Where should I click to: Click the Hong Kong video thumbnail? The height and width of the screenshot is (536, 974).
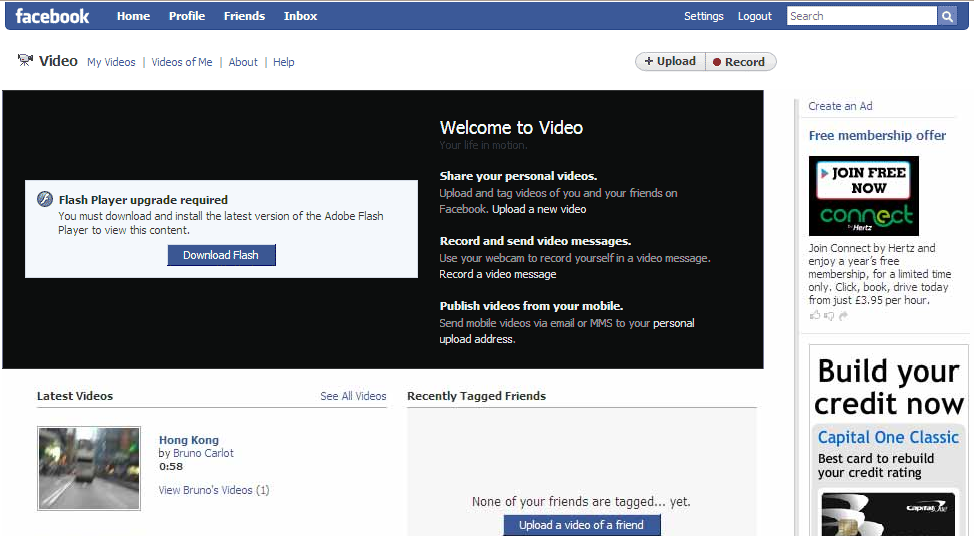pos(89,468)
